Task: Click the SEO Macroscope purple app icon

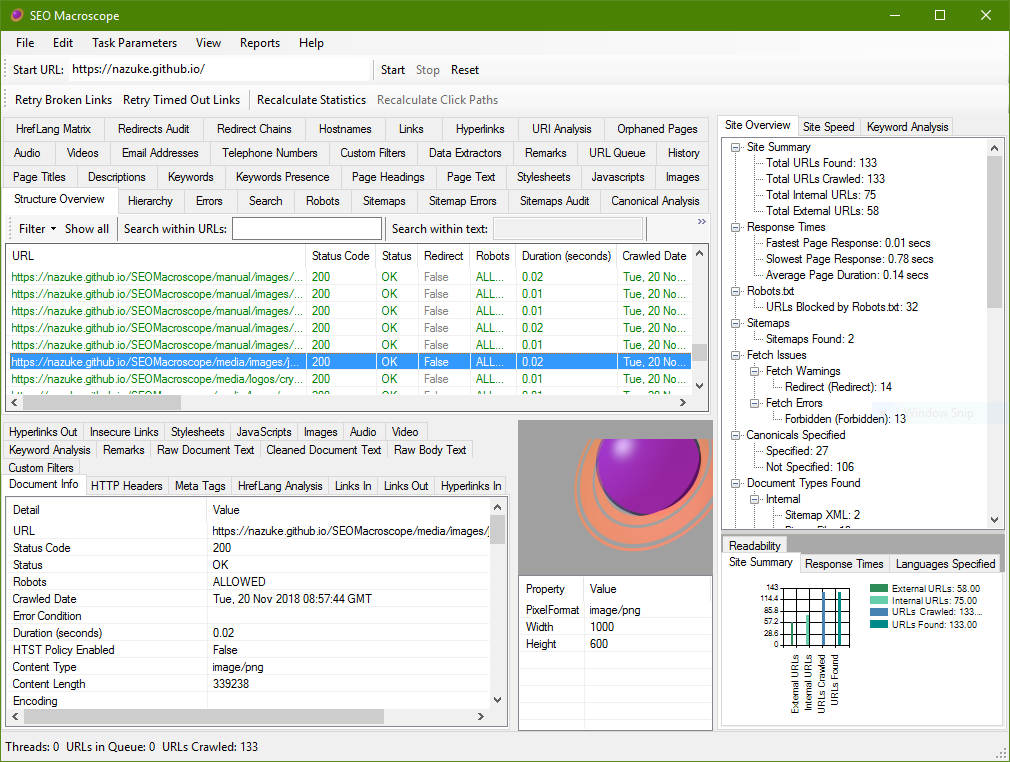Action: [x=17, y=15]
